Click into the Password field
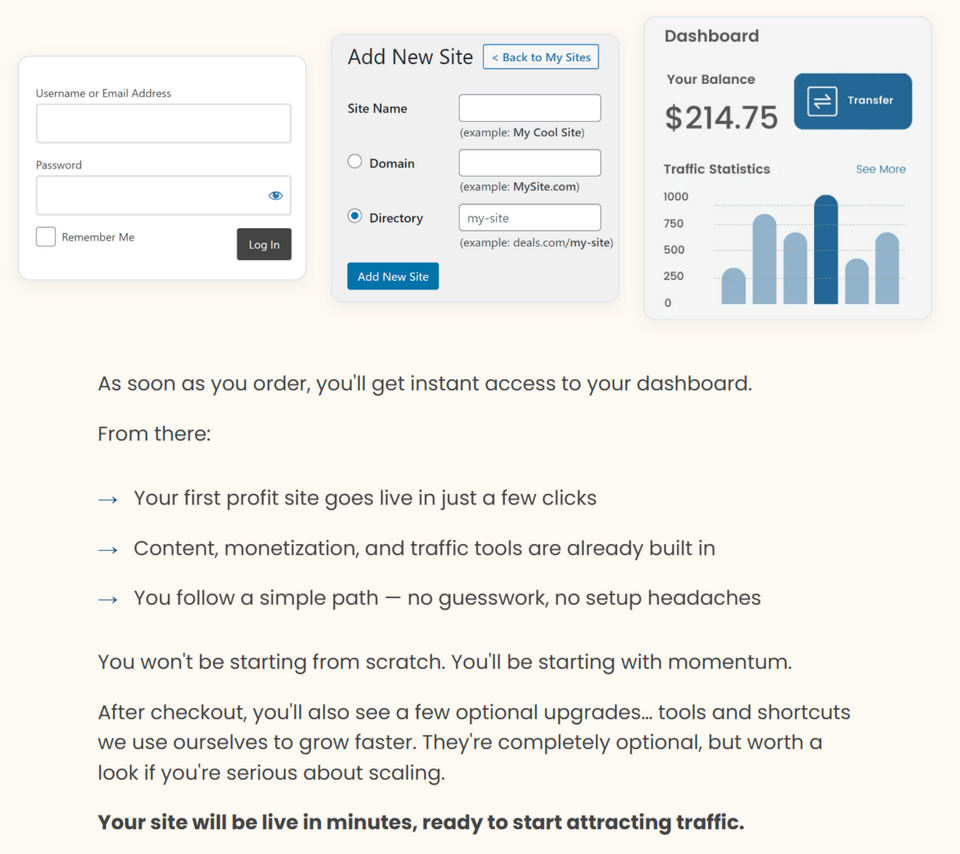Screen dimensions: 960x854 point(150,196)
